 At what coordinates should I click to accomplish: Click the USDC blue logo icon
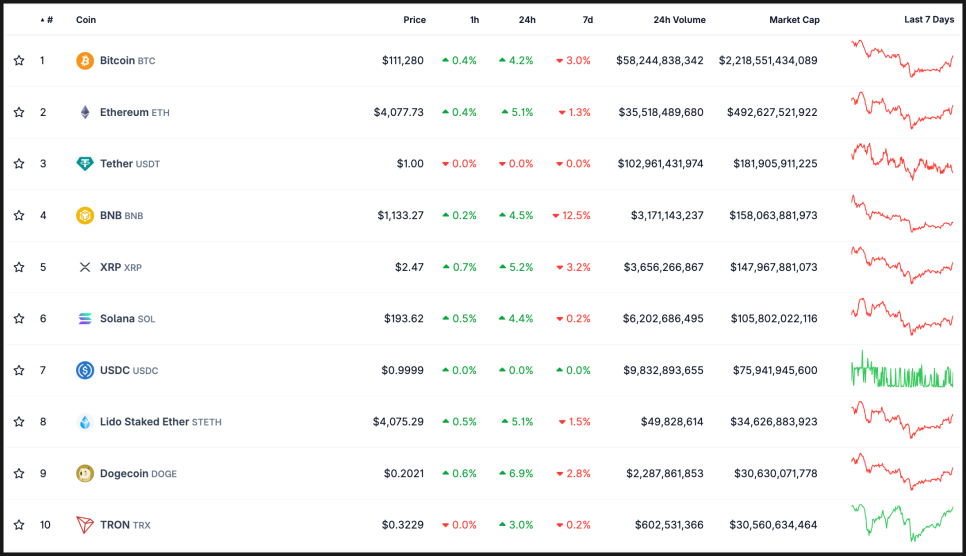click(x=85, y=370)
